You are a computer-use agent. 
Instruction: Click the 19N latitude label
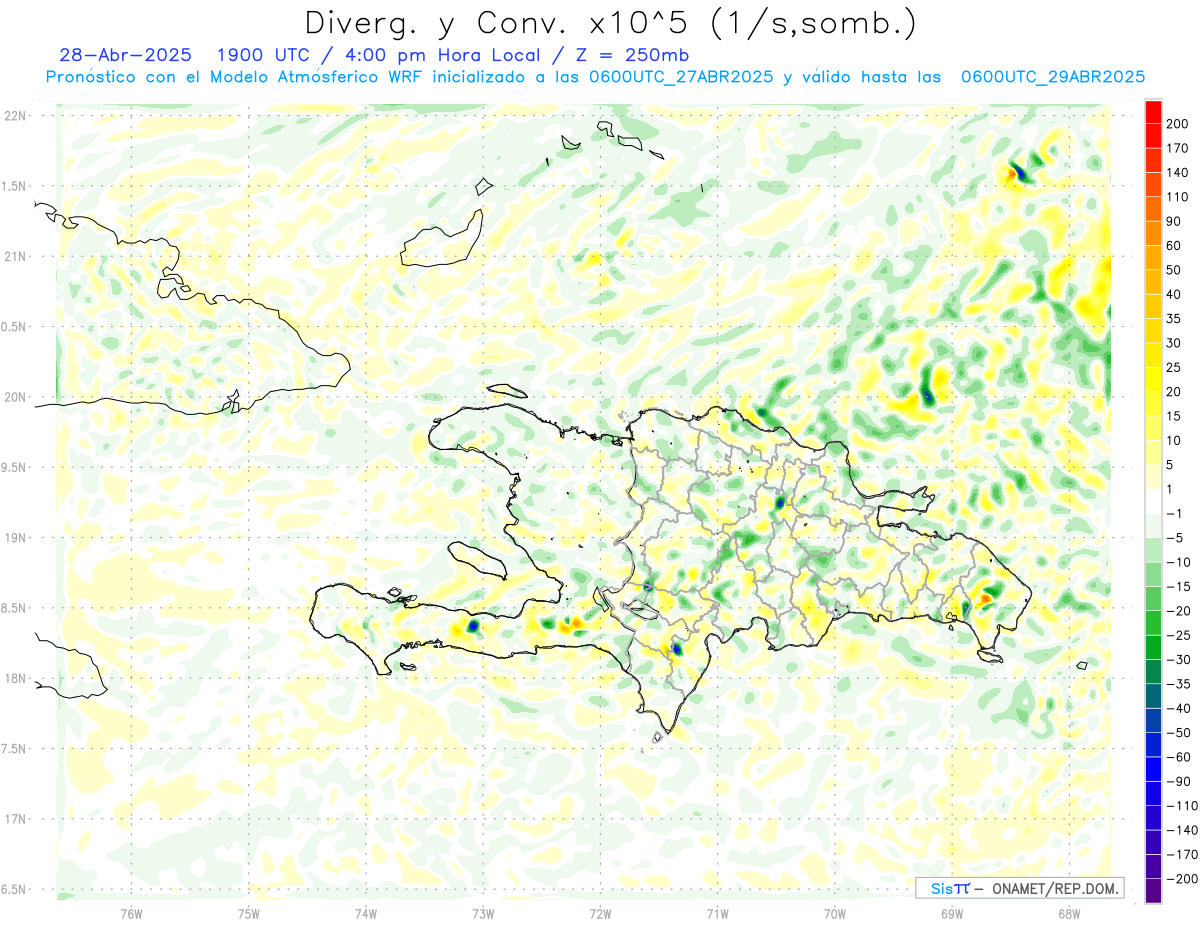[x=14, y=538]
